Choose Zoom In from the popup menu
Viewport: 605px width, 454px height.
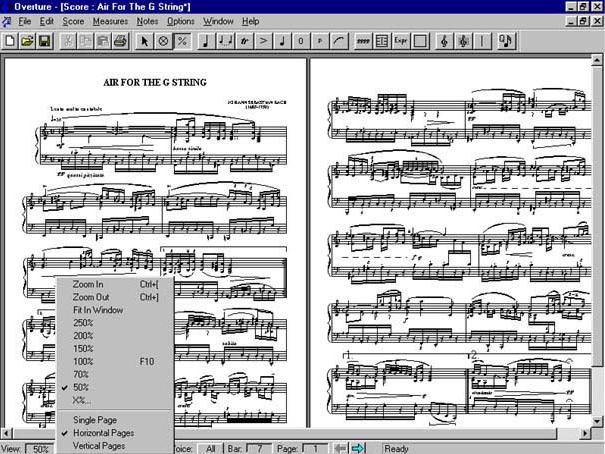tap(115, 284)
